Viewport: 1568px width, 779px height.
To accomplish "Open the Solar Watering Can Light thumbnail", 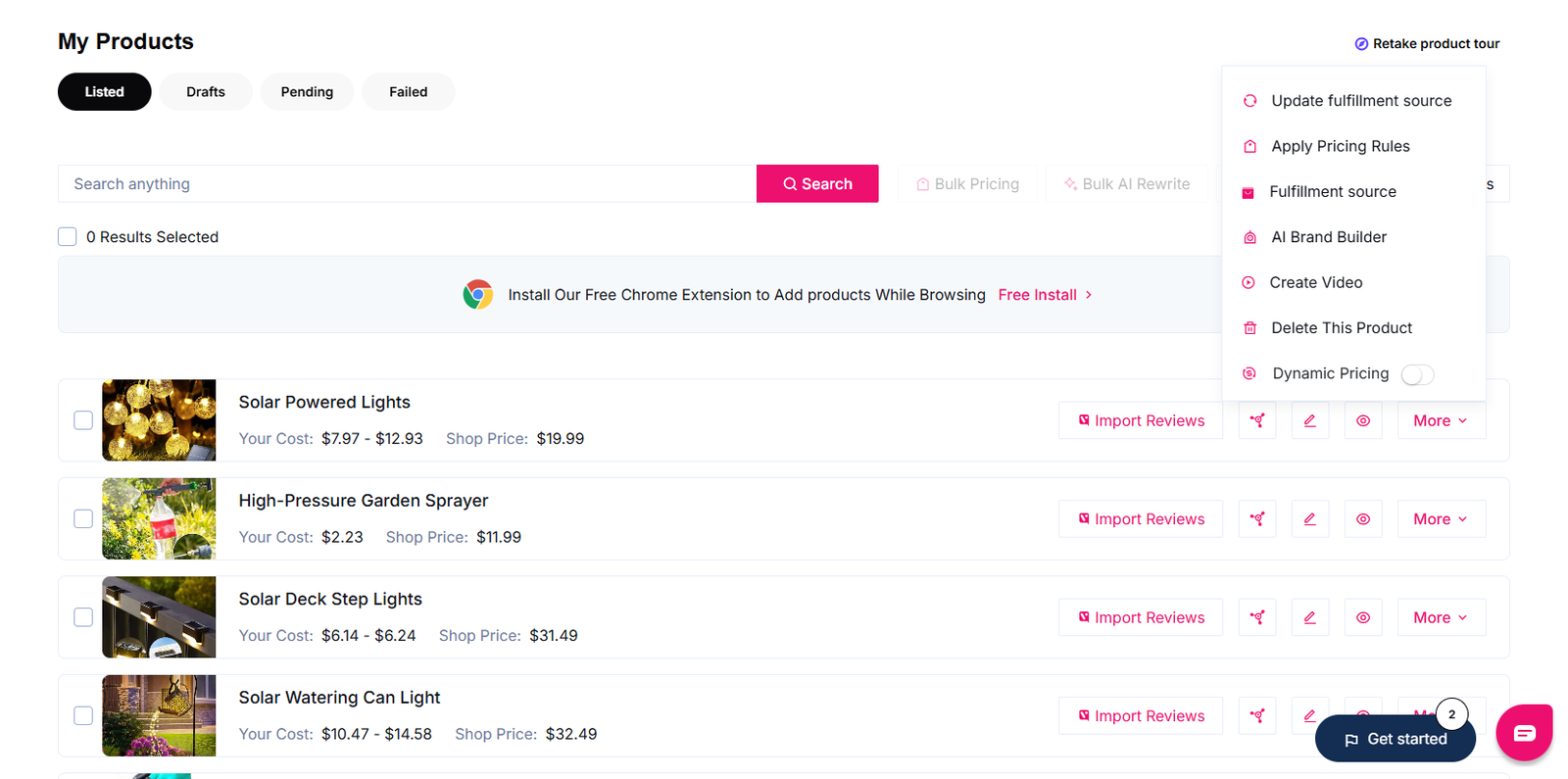I will [159, 715].
